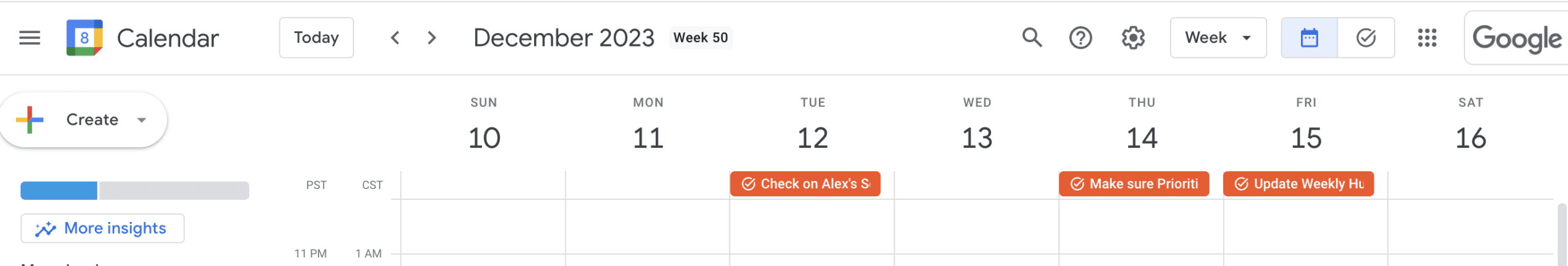The image size is (1568, 266).
Task: Open the search magnifier
Action: coord(1031,38)
